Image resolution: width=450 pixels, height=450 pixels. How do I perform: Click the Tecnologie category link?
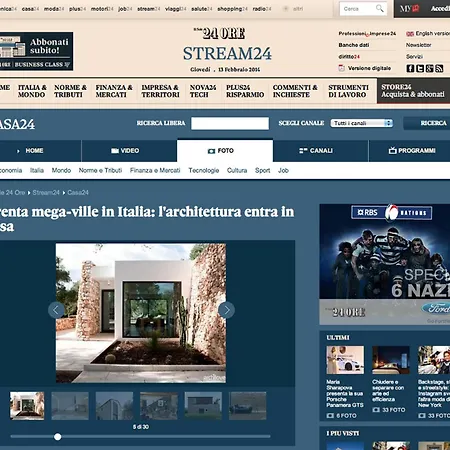[204, 170]
